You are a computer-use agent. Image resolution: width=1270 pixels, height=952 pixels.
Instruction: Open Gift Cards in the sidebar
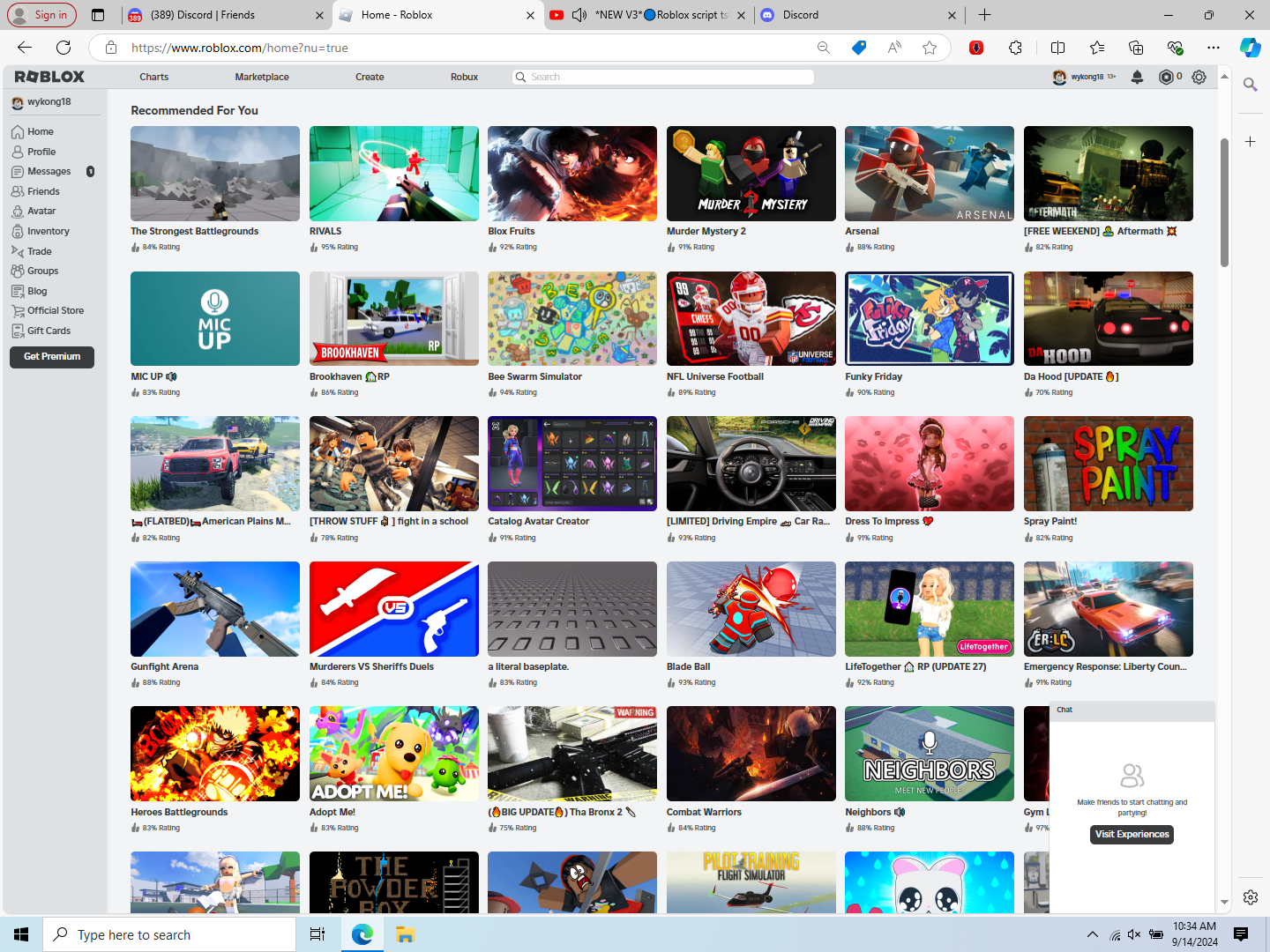(41, 331)
